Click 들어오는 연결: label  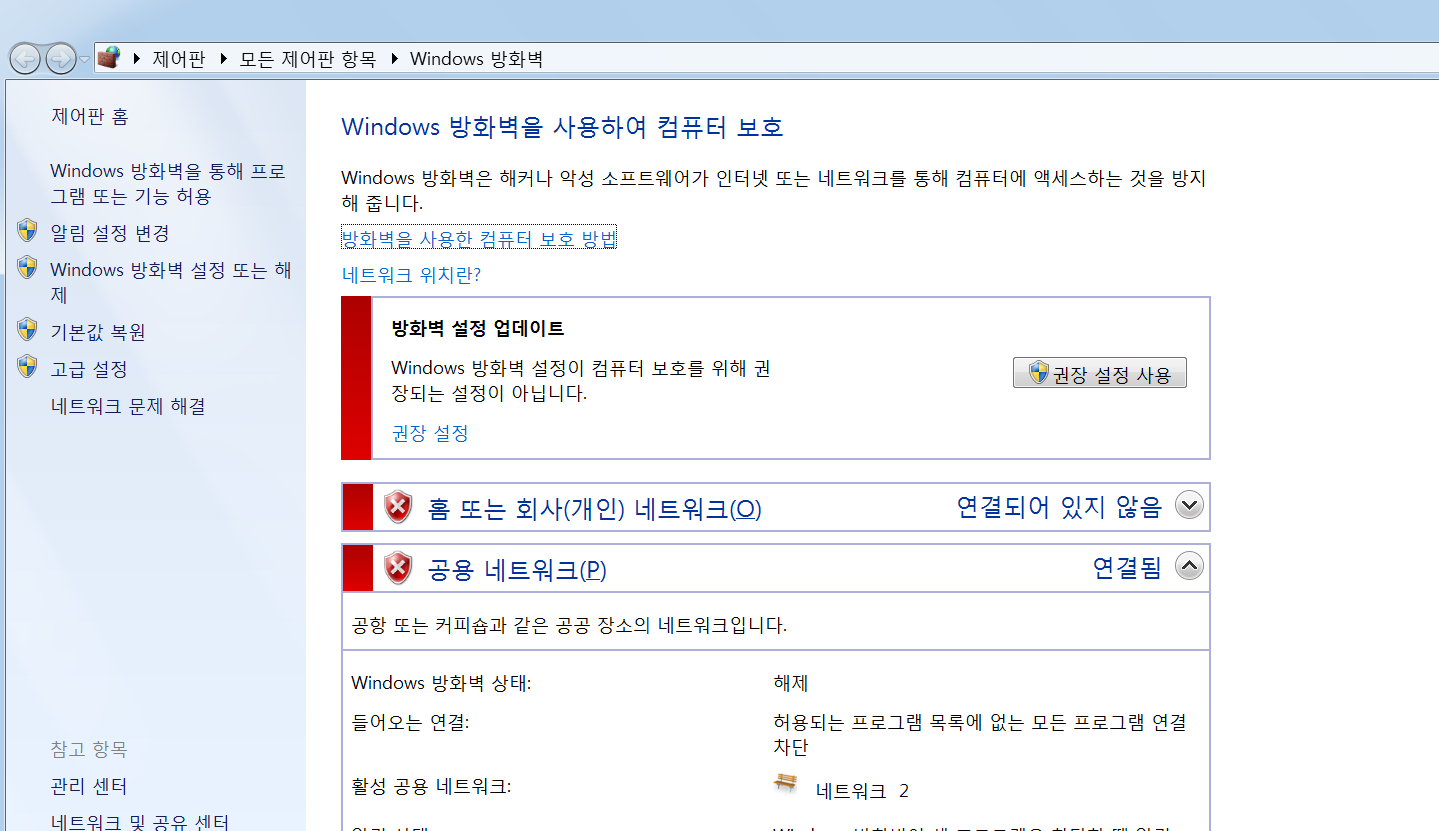pyautogui.click(x=410, y=721)
